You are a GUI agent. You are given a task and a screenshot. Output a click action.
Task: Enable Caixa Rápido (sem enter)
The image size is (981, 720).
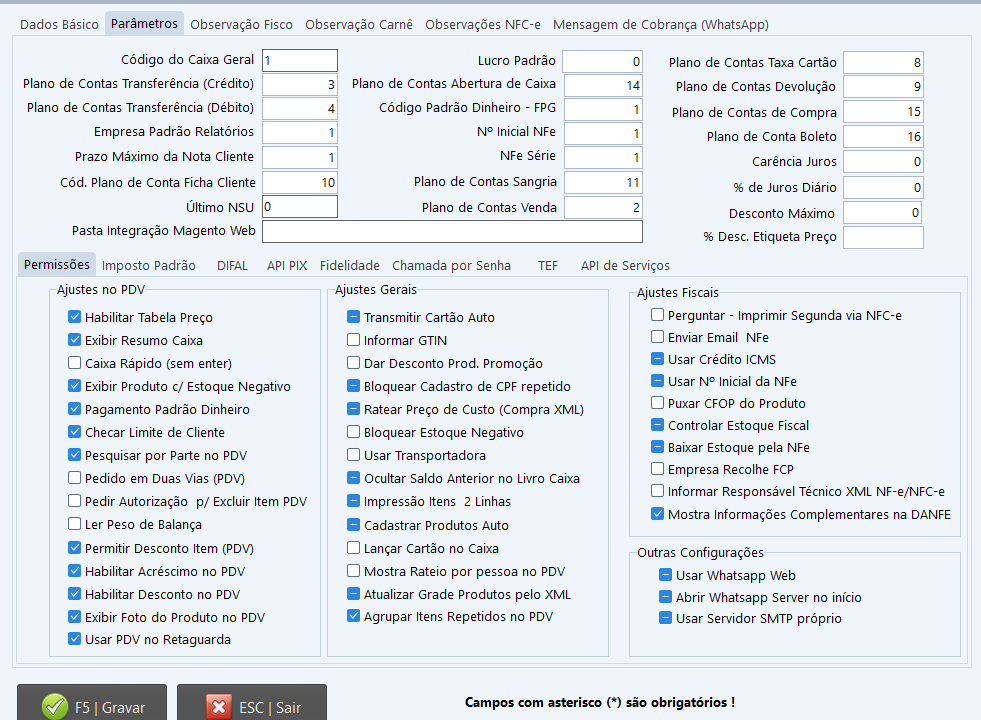74,363
